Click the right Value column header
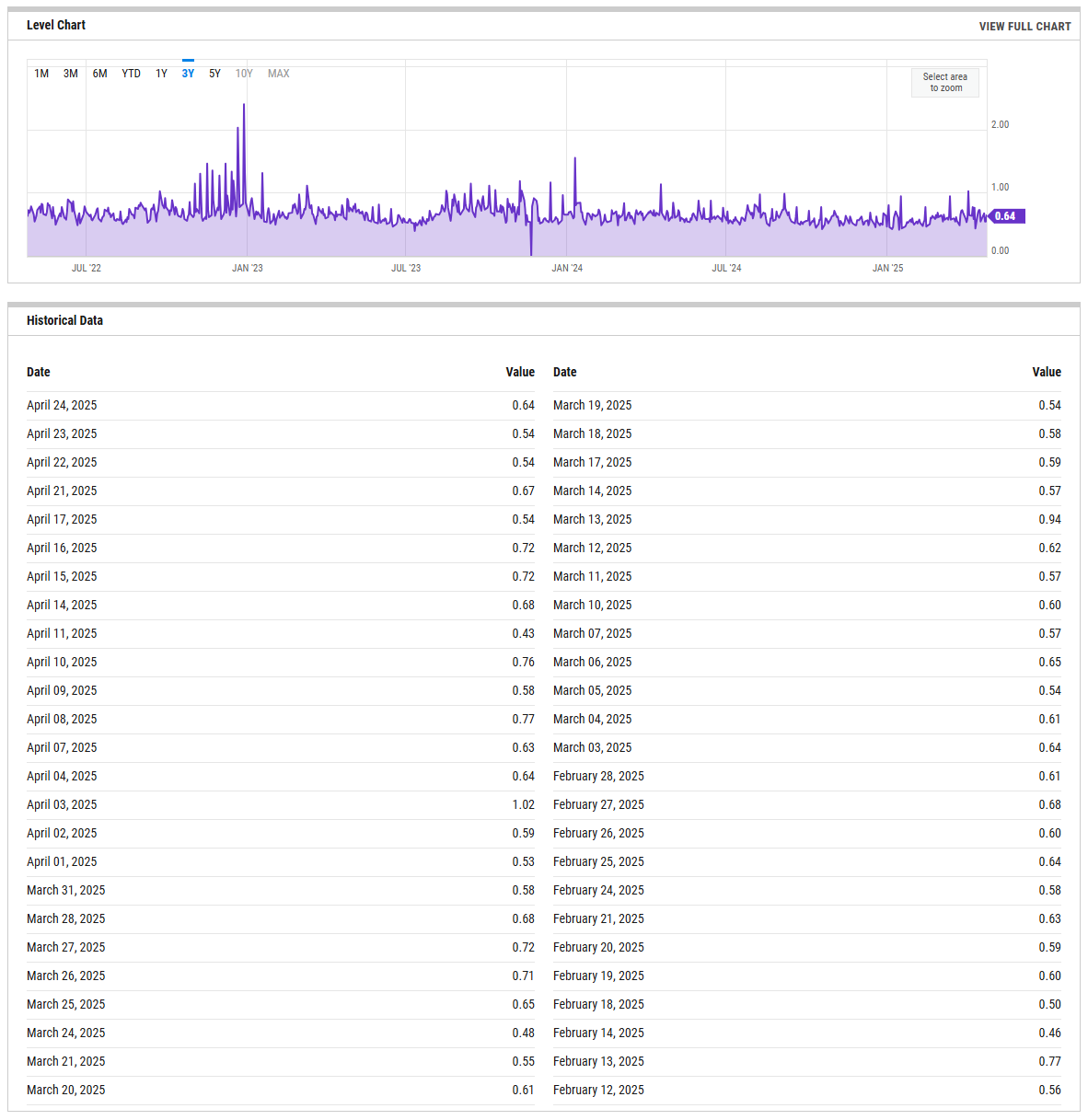The width and height of the screenshot is (1088, 1120). click(x=1047, y=372)
